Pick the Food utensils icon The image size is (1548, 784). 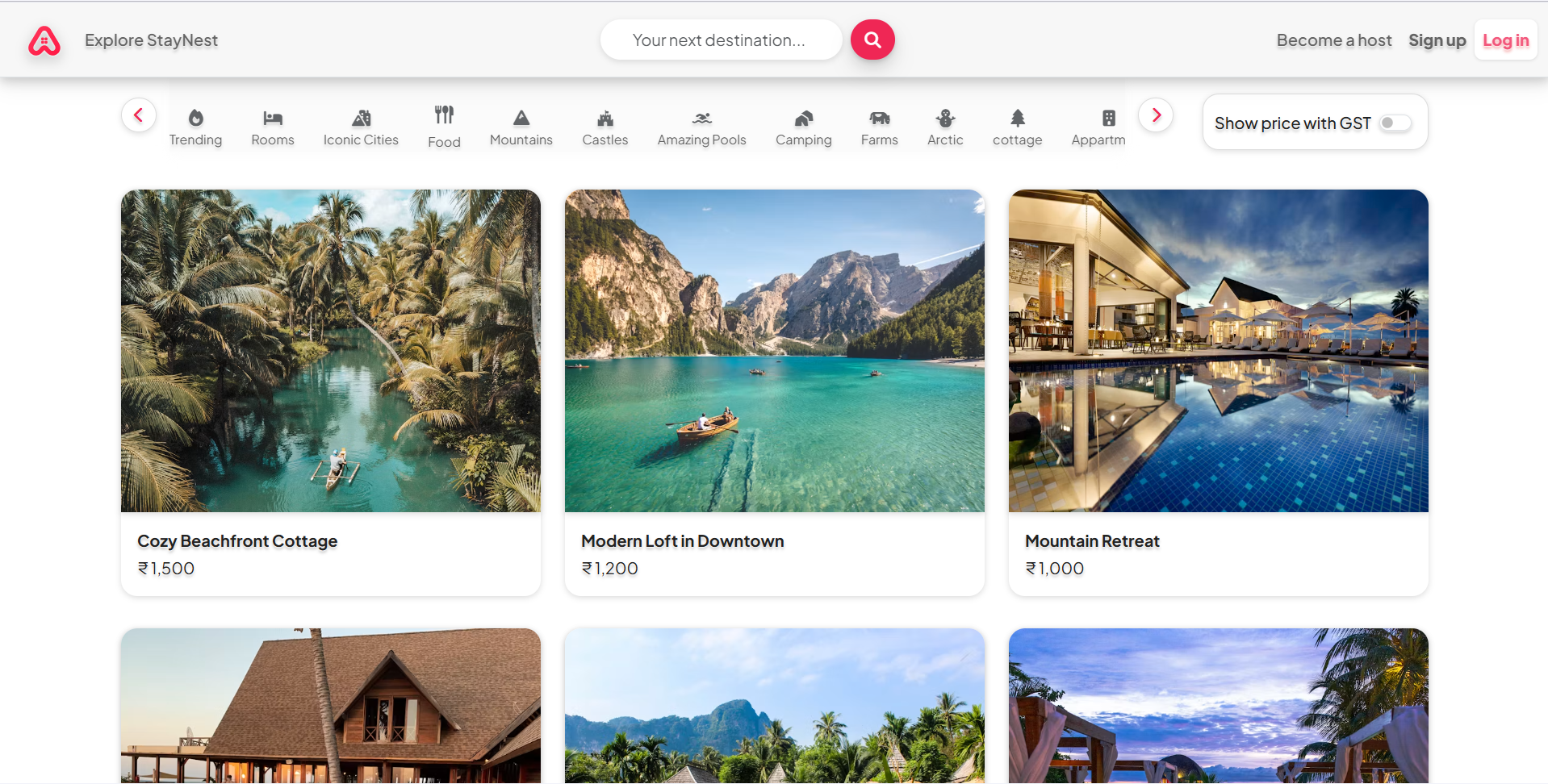444,115
